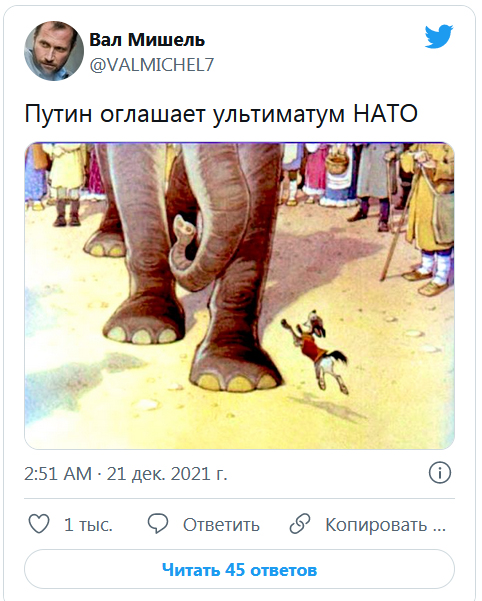Click the Ответить reply label

[221, 525]
